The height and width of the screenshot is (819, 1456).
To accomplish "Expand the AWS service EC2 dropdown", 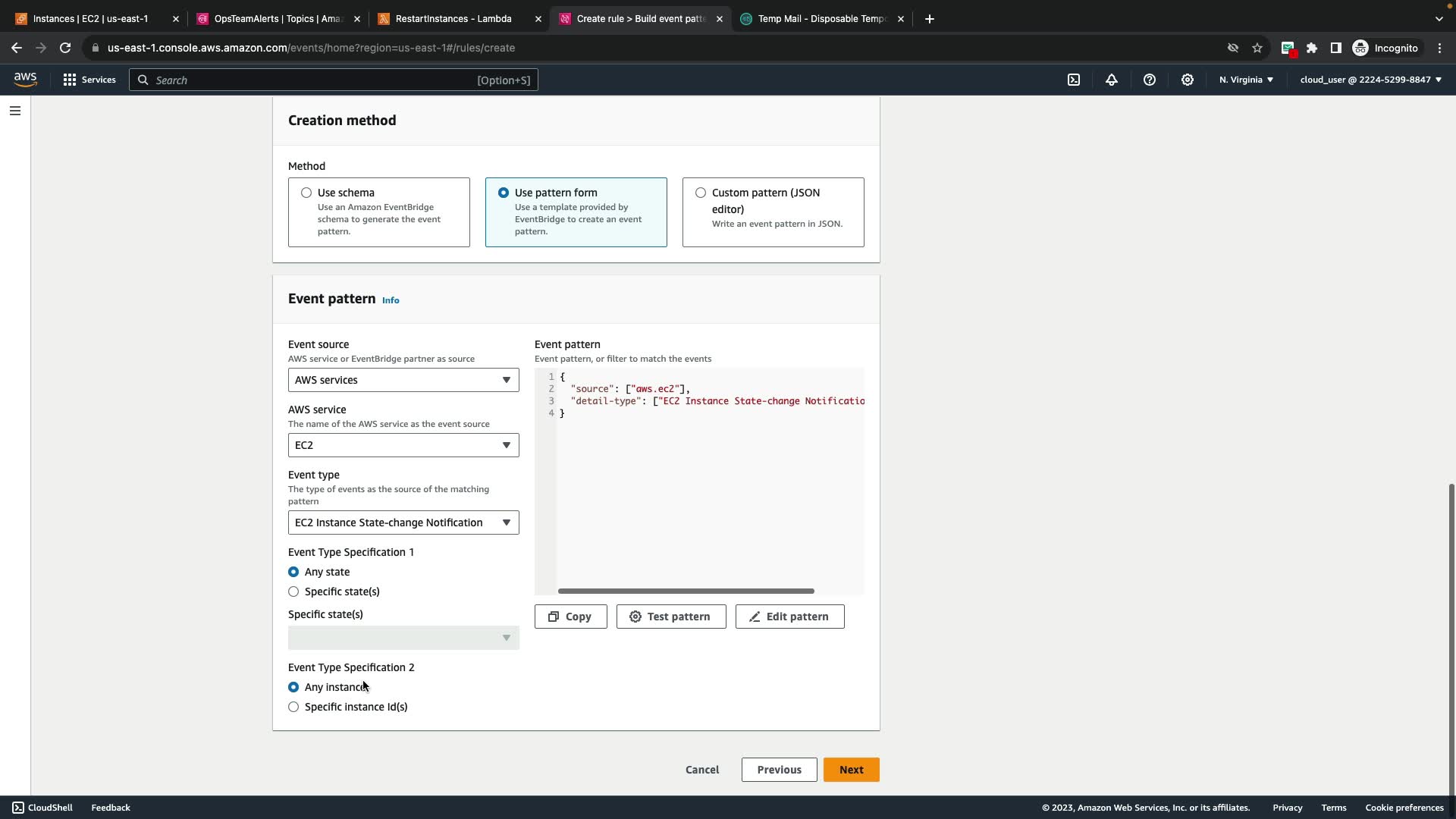I will point(403,445).
